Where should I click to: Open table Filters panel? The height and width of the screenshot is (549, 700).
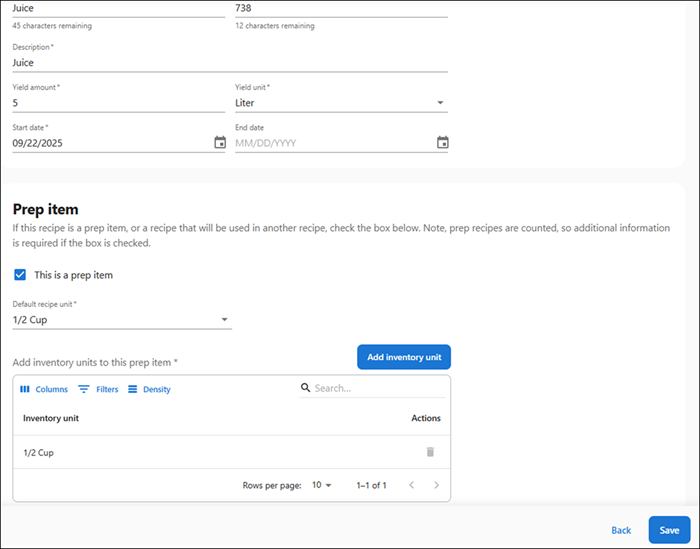[98, 389]
